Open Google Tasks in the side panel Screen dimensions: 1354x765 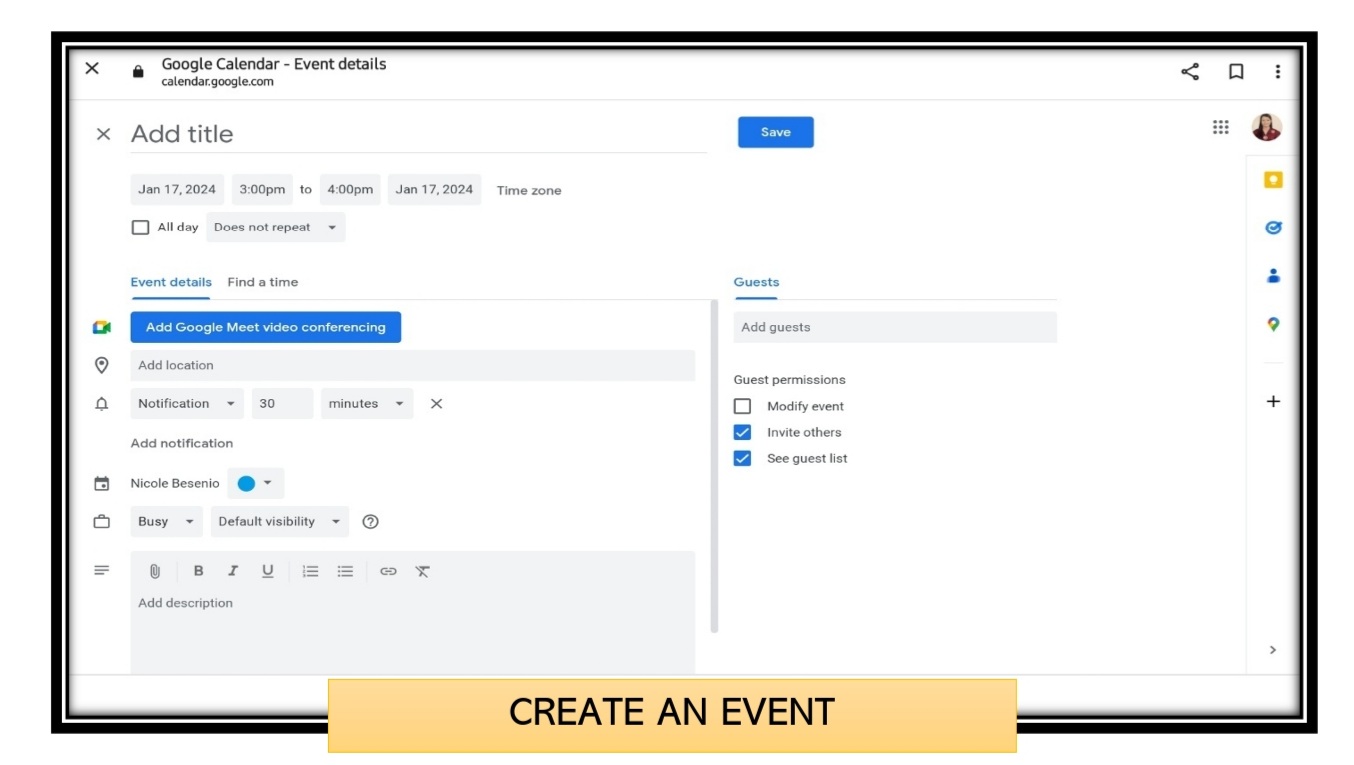tap(1273, 227)
